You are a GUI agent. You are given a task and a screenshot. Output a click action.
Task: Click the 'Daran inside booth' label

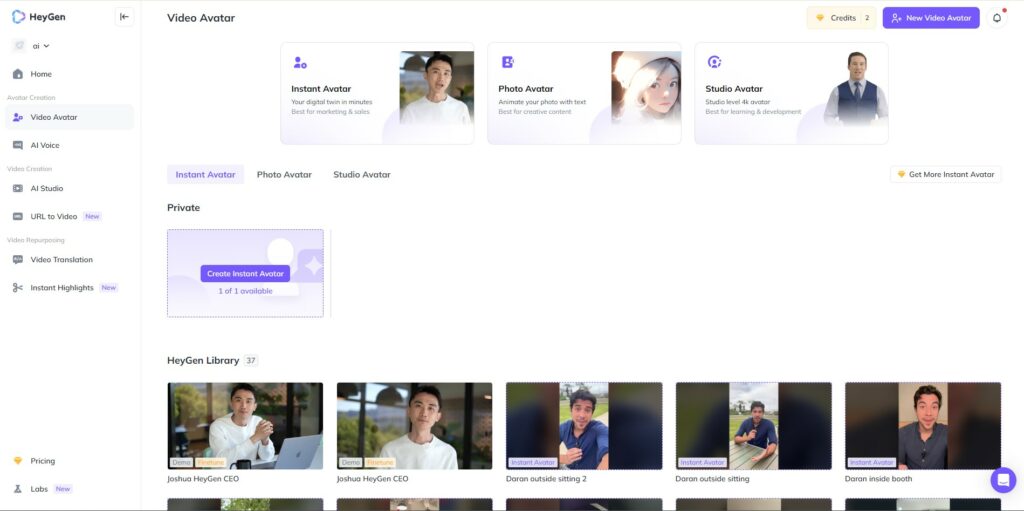[878, 479]
